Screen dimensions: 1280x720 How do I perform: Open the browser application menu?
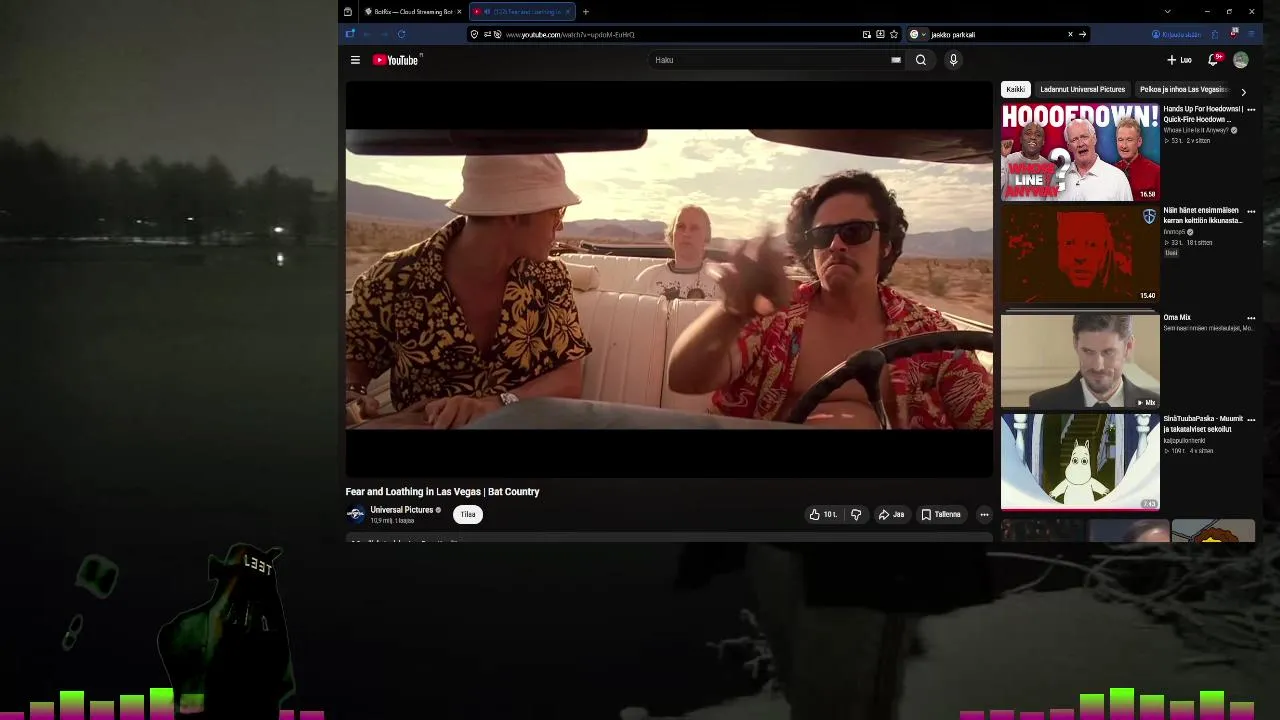(1251, 34)
